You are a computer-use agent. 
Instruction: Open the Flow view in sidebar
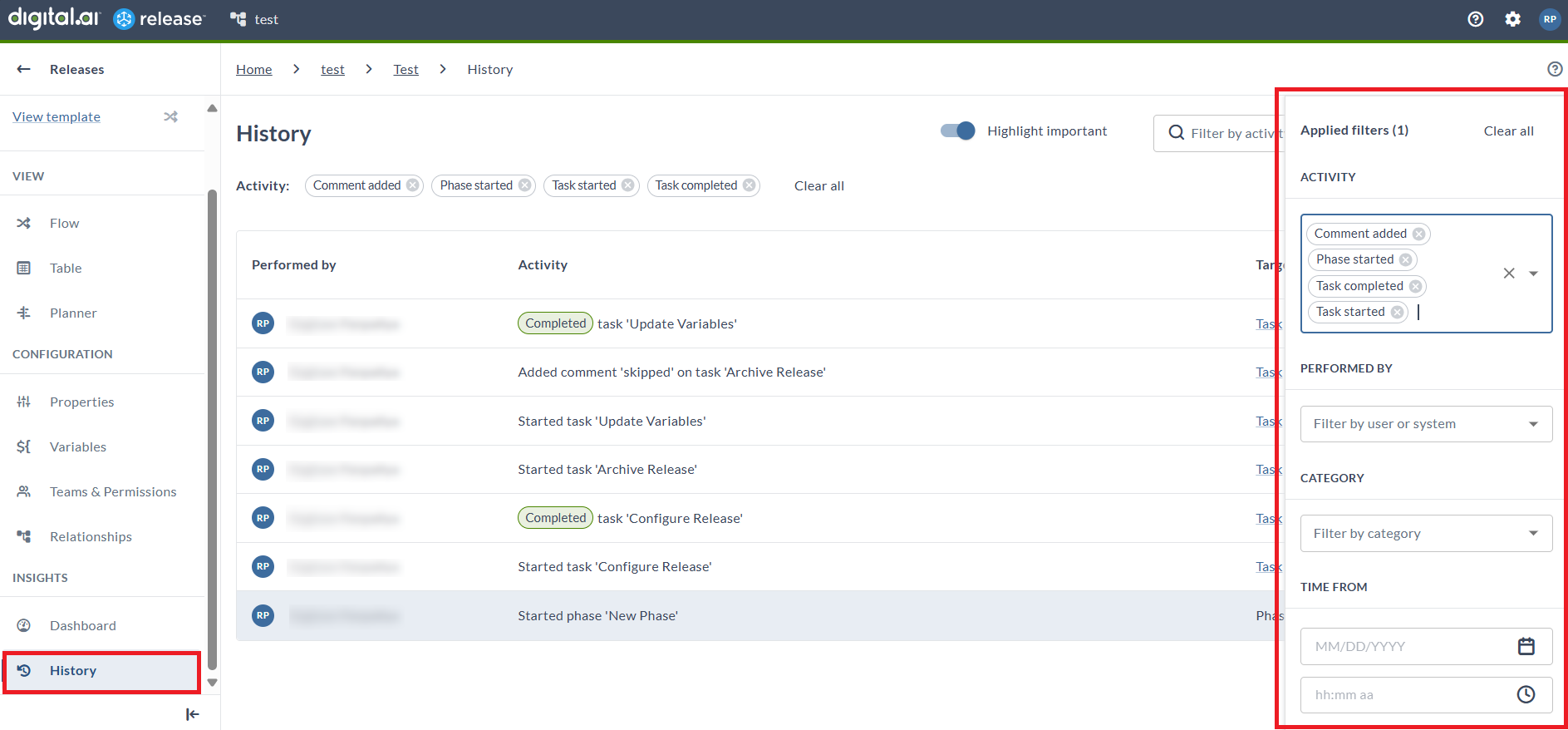click(x=64, y=223)
